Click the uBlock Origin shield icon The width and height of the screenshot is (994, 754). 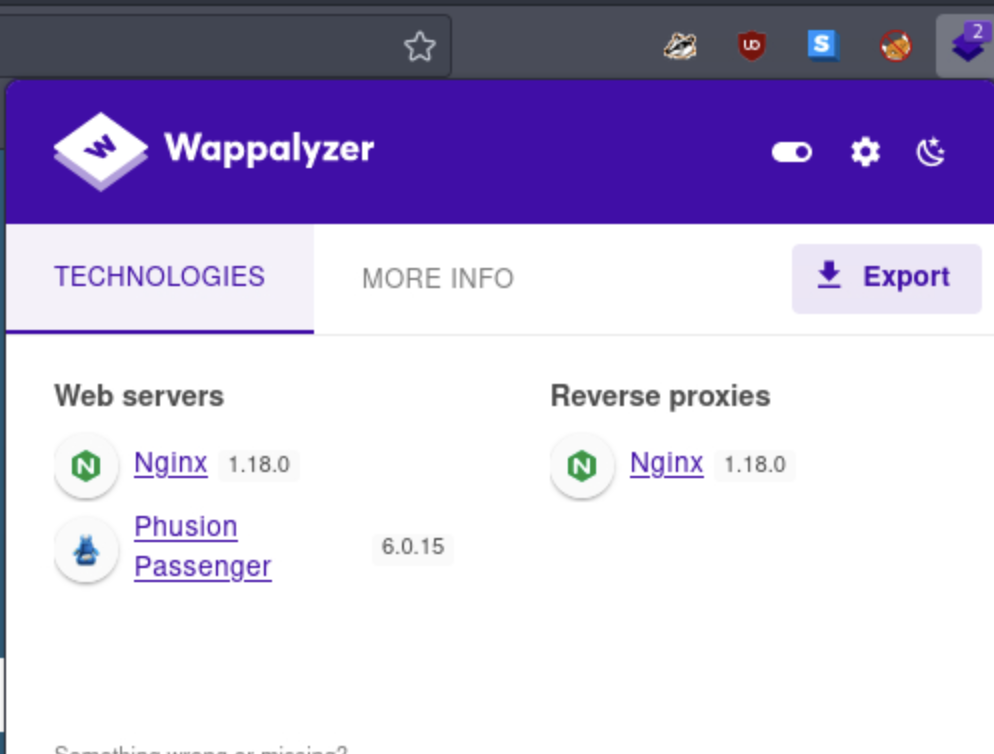click(751, 45)
